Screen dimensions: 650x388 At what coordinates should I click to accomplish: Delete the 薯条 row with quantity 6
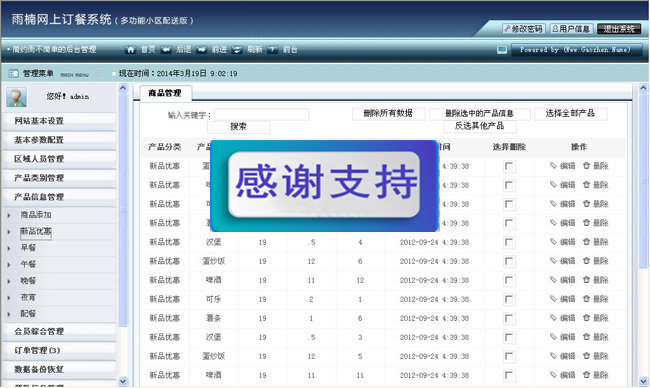pos(595,318)
